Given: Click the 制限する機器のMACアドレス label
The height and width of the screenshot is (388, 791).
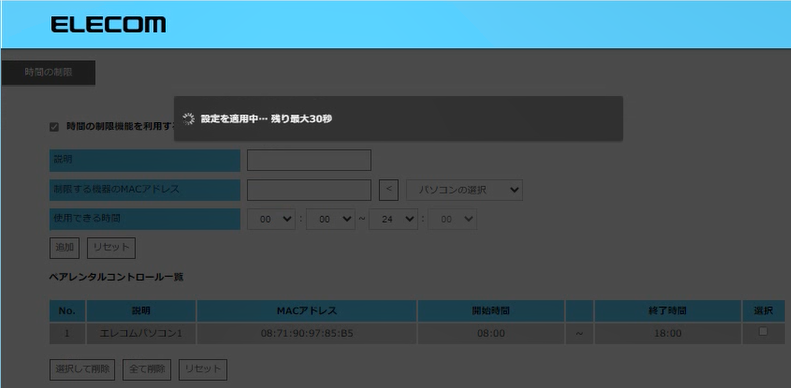Looking at the screenshot, I should 145,190.
